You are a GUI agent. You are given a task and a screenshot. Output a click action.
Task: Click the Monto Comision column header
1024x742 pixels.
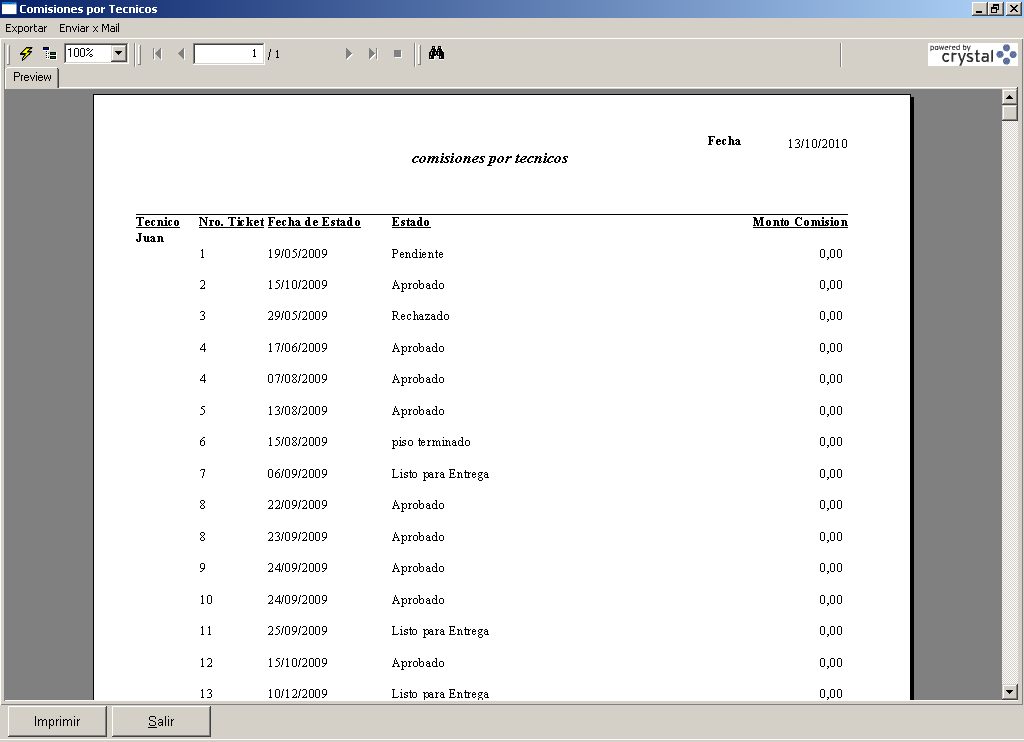[800, 222]
